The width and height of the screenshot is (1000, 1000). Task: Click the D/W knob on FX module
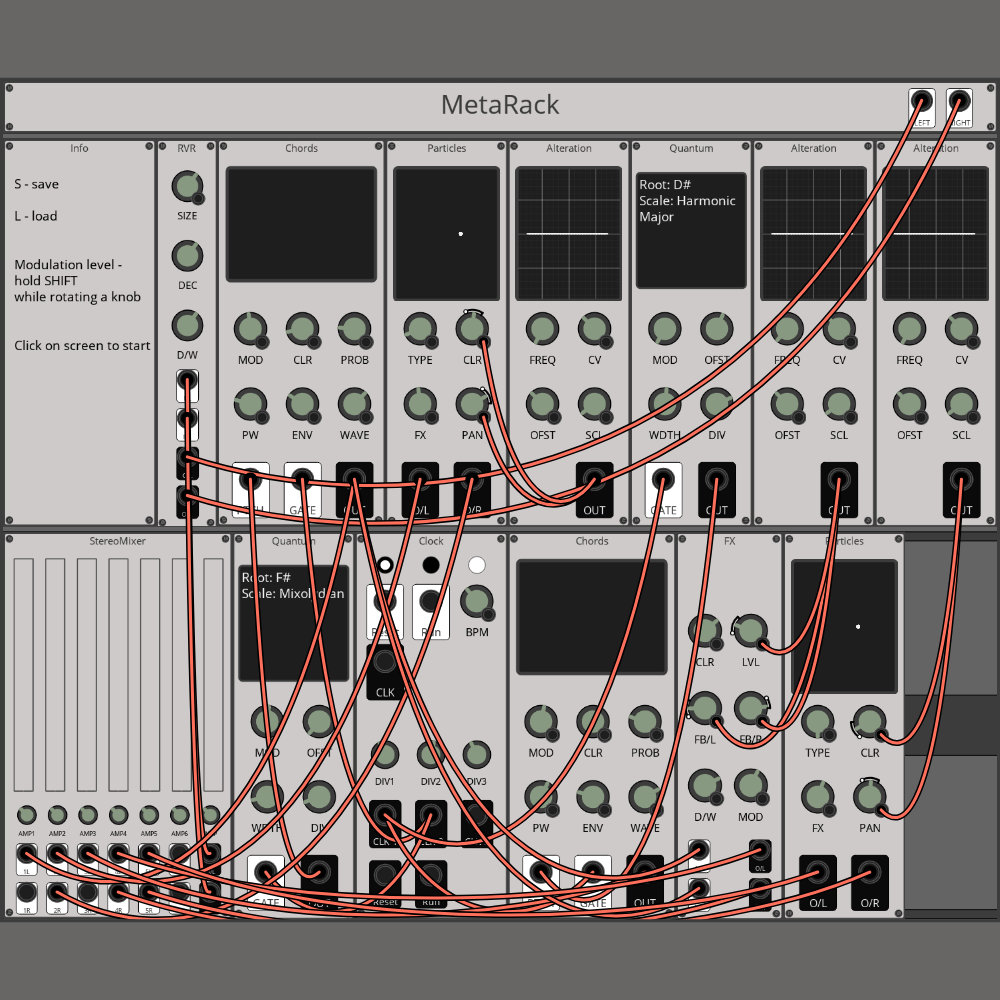[x=705, y=787]
